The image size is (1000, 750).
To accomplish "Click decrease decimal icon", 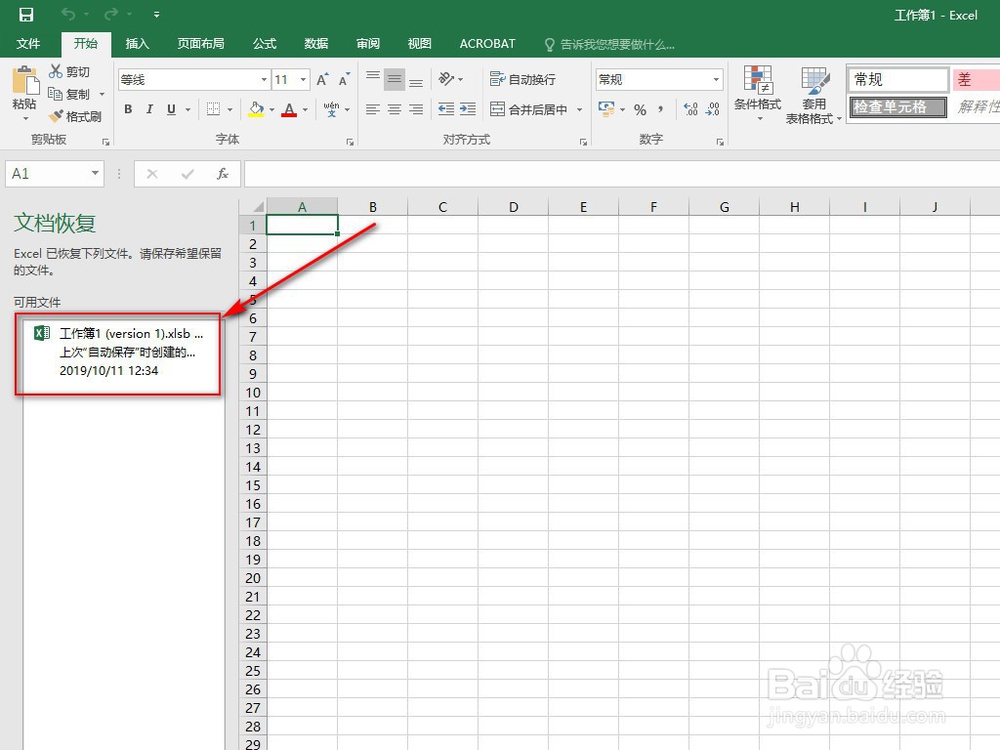I will pos(712,109).
